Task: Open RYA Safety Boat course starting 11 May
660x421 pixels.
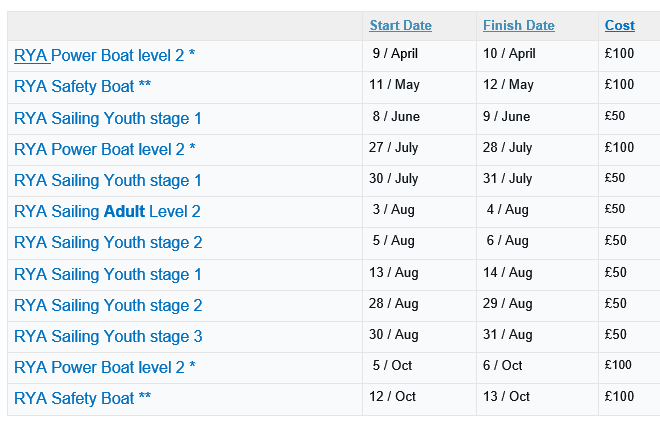Action: point(83,87)
